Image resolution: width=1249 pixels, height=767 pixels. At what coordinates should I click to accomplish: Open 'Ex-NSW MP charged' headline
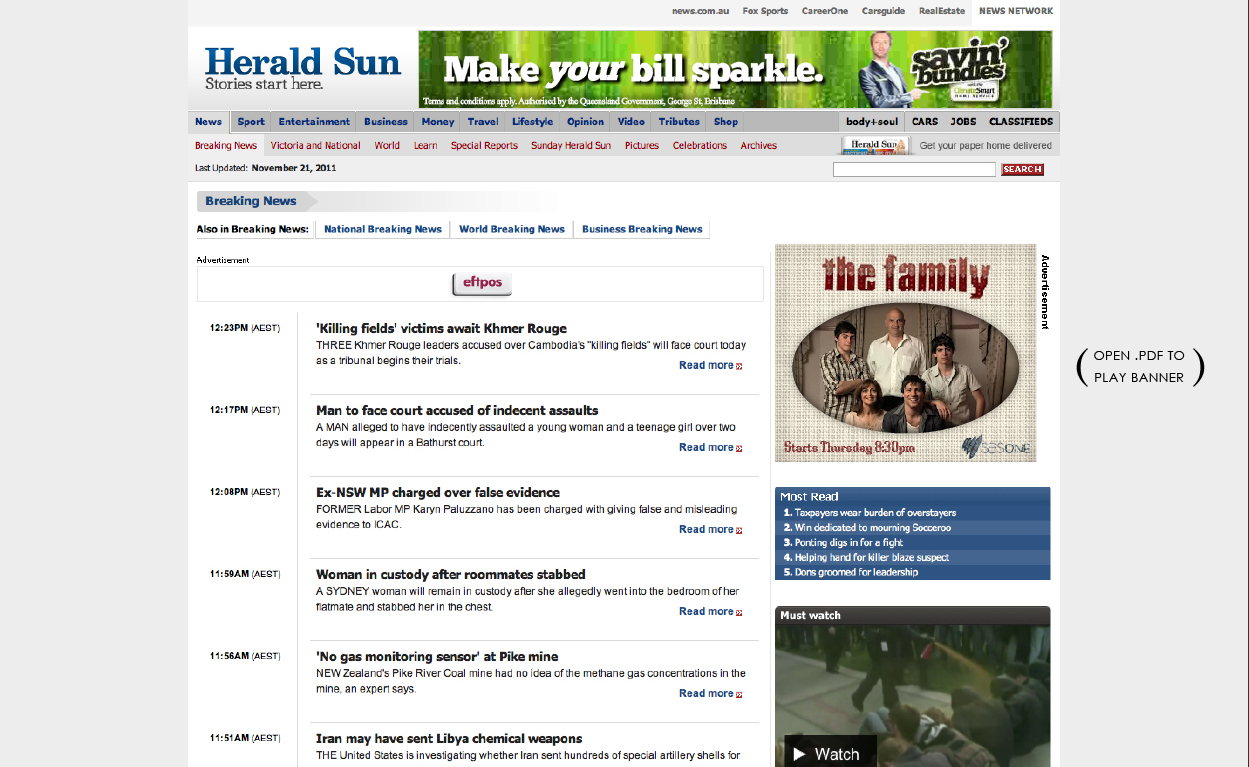[x=438, y=492]
